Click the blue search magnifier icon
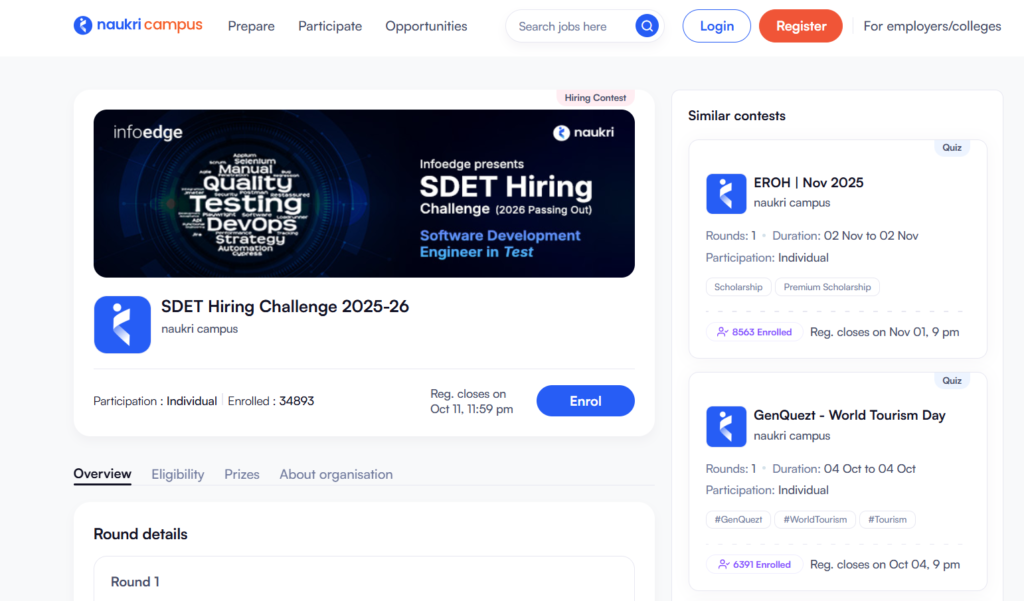 pyautogui.click(x=647, y=26)
